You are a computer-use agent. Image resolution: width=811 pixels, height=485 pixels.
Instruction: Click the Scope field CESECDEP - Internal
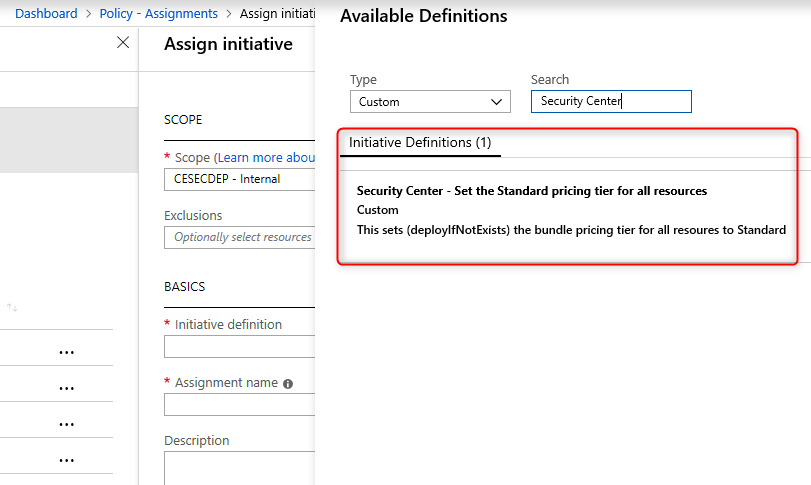[239, 179]
